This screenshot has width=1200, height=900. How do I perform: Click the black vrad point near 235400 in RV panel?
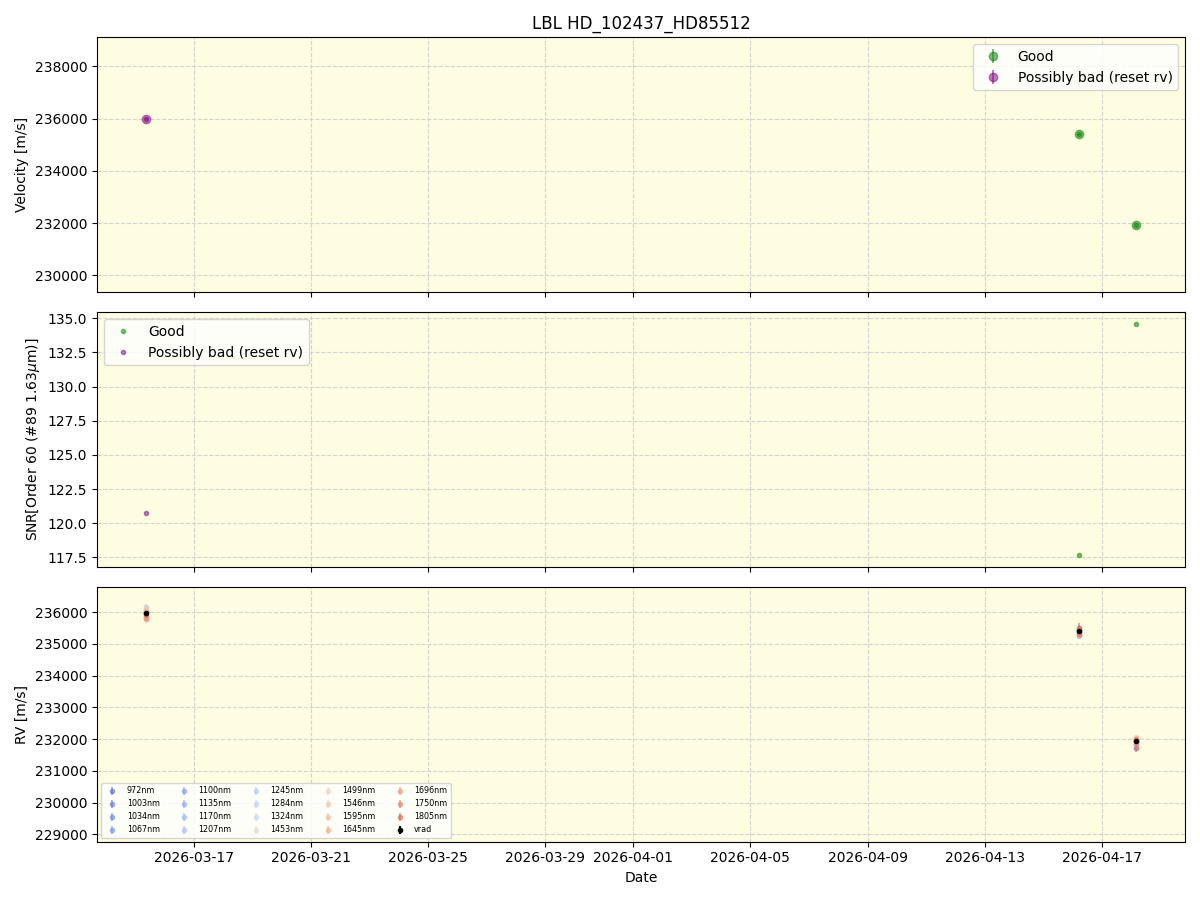(x=1079, y=631)
